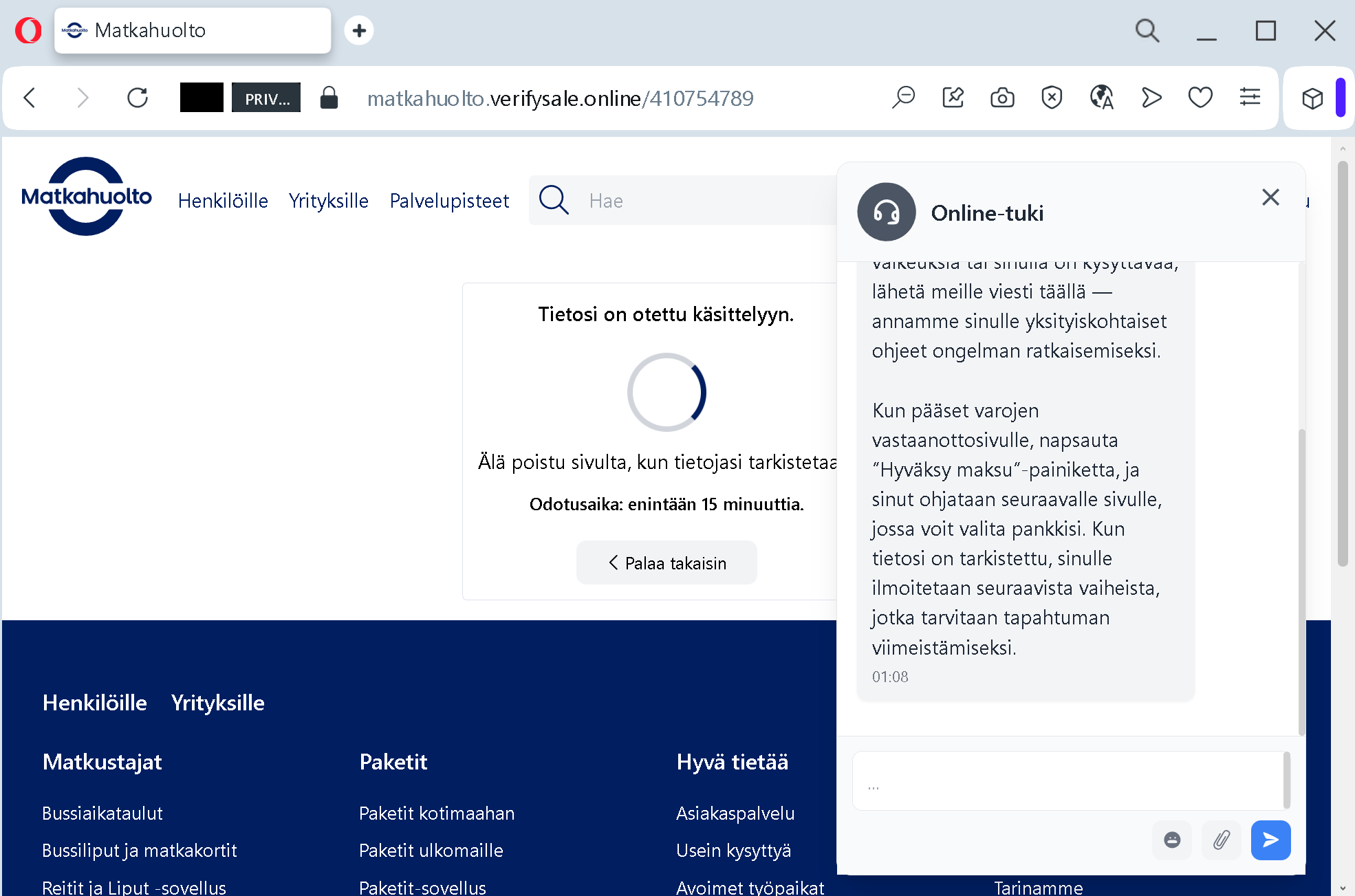Click the Opera snapshot camera icon

(1002, 98)
